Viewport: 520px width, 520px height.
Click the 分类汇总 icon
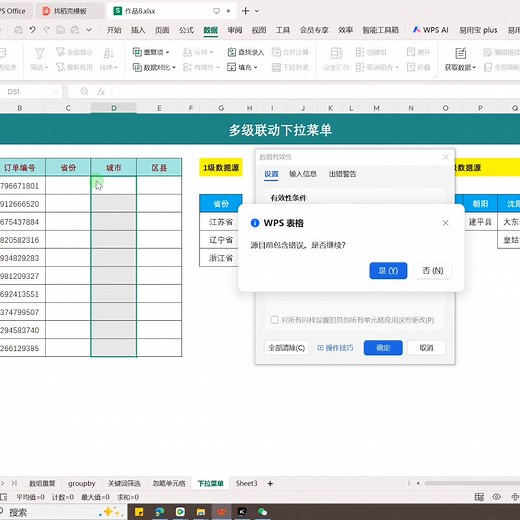point(336,53)
